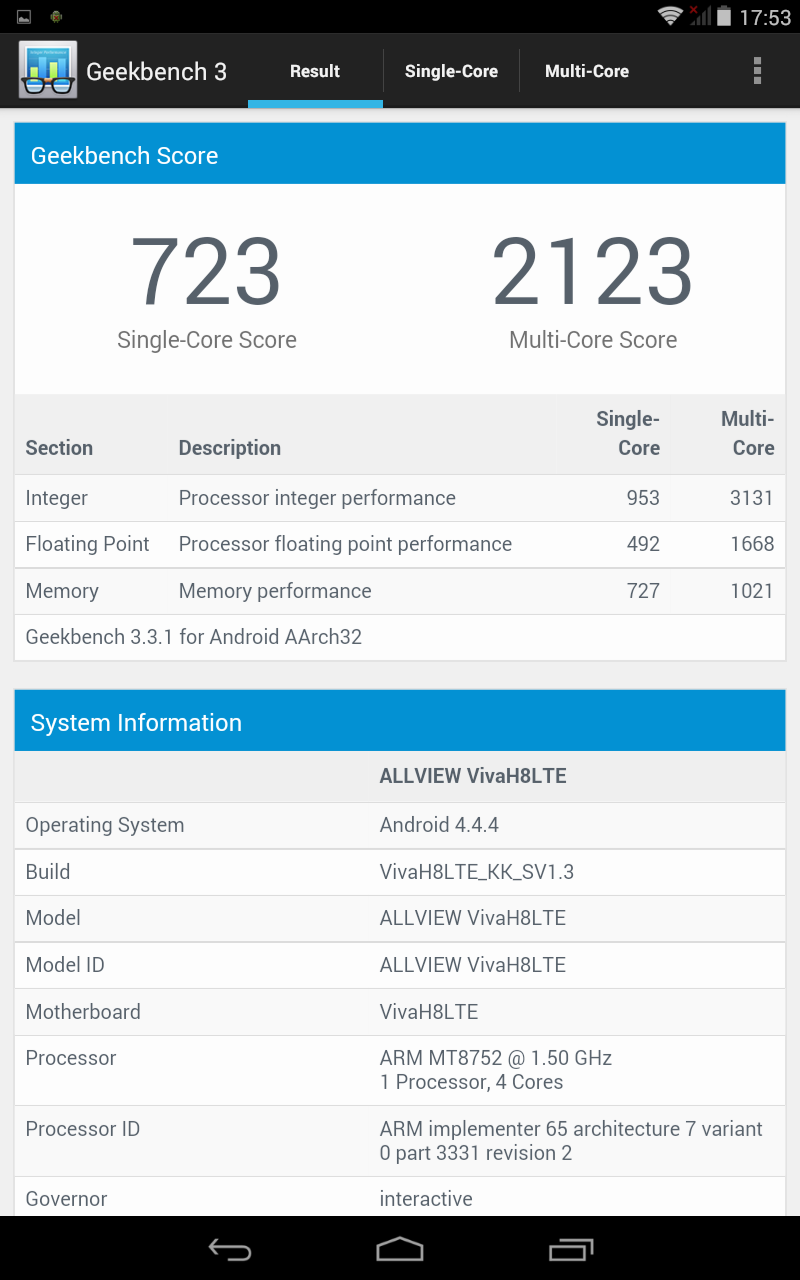Select the Result tab

click(315, 71)
